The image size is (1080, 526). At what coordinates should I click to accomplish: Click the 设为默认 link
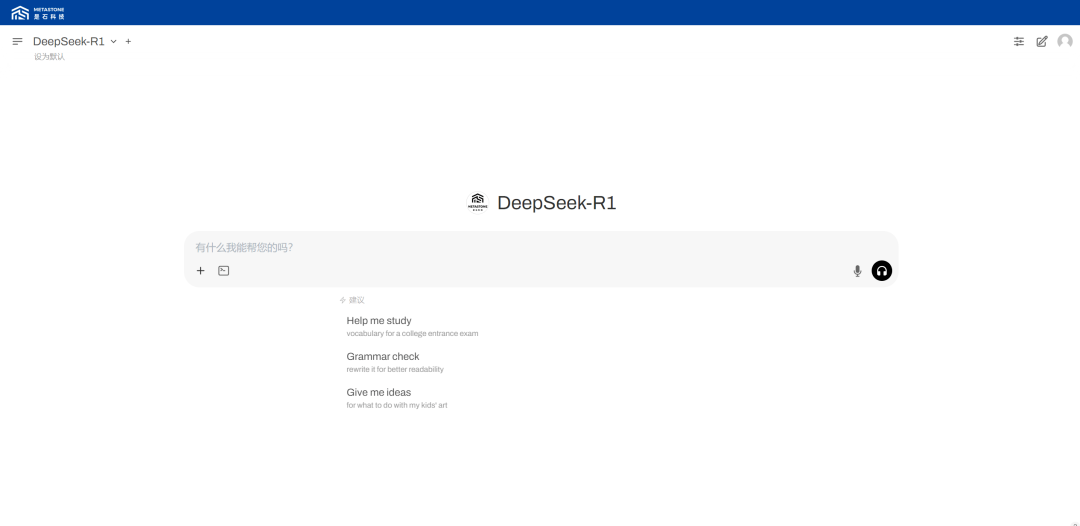[x=50, y=56]
